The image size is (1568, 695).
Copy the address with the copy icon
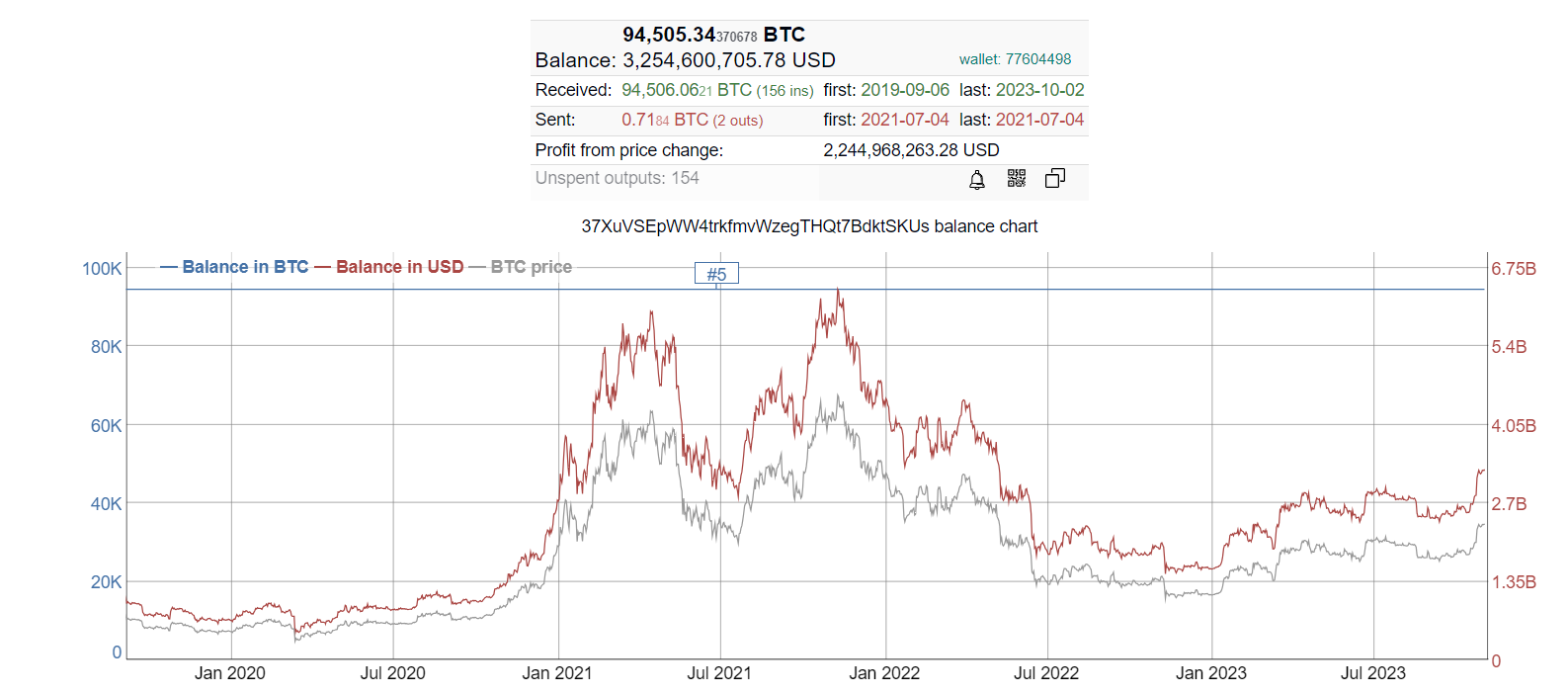tap(1055, 178)
